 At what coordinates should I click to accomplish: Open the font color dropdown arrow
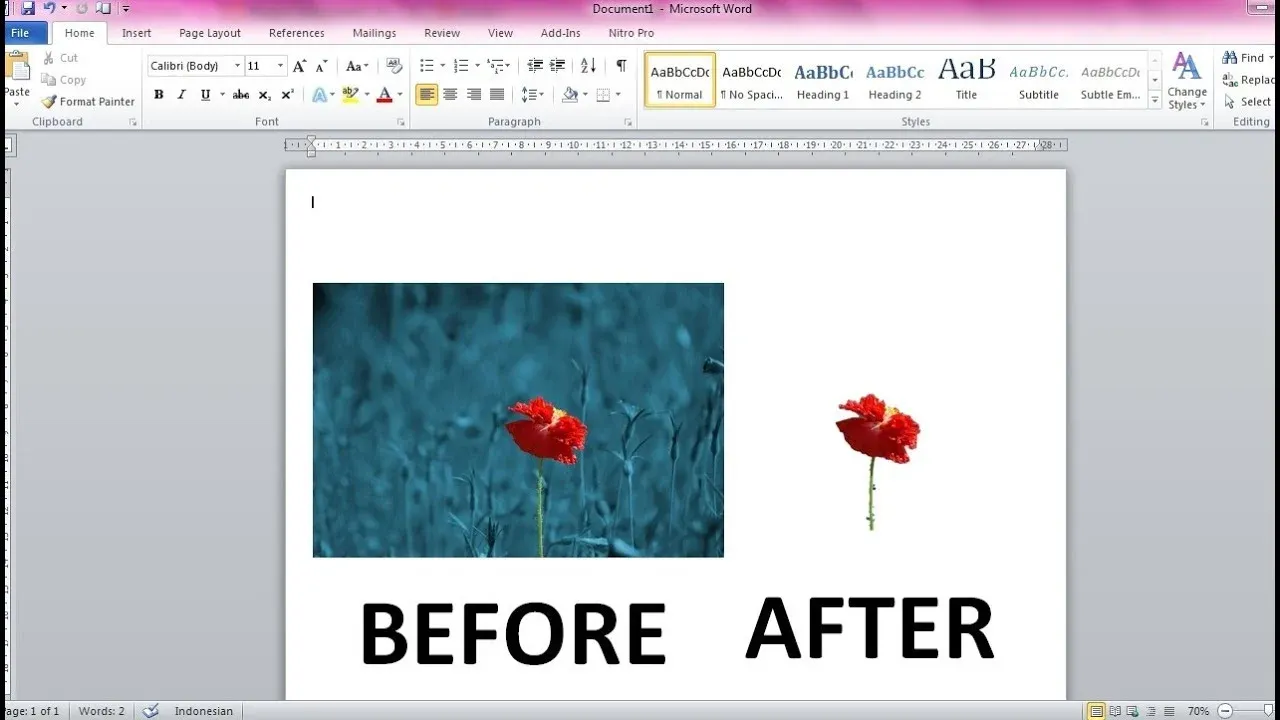pyautogui.click(x=397, y=94)
